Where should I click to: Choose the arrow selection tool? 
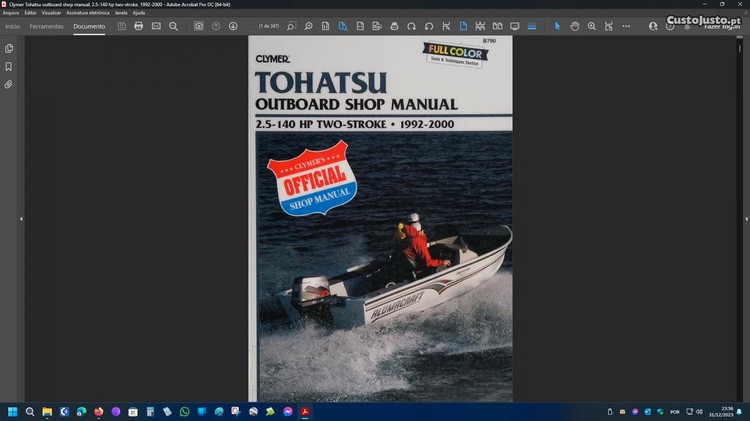point(558,26)
